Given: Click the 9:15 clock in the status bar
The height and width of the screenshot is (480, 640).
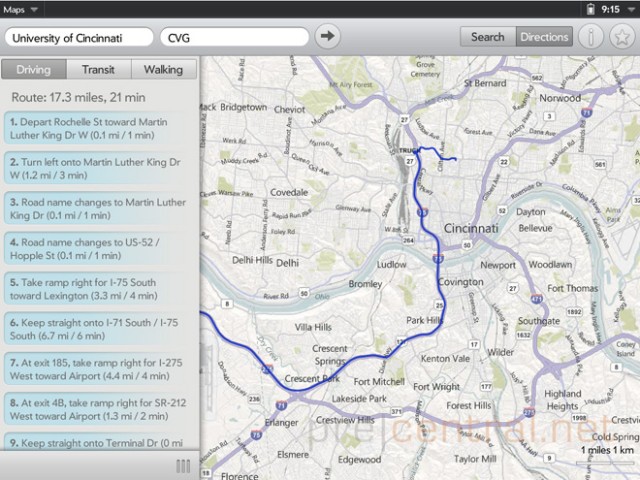Looking at the screenshot, I should point(610,9).
